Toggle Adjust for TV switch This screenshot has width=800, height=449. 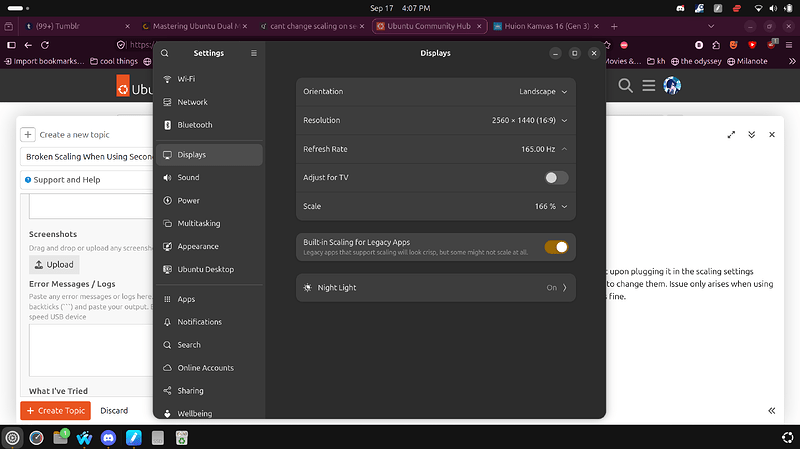(x=556, y=178)
